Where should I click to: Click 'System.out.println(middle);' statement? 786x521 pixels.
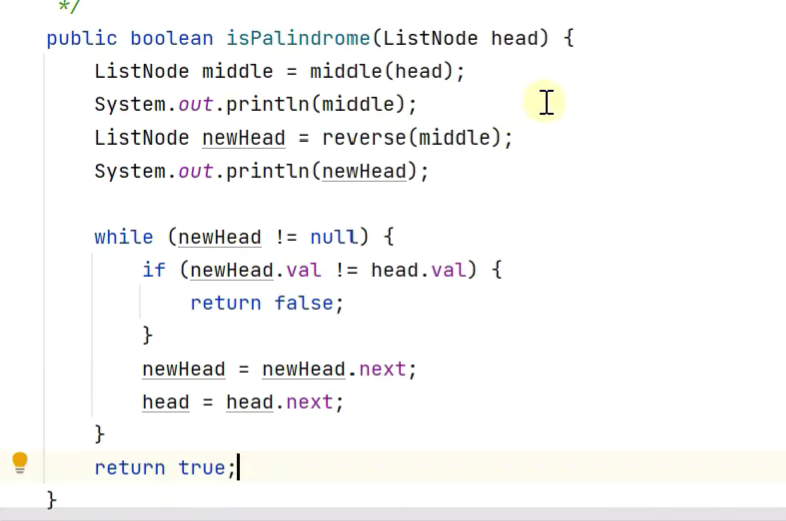[x=256, y=104]
